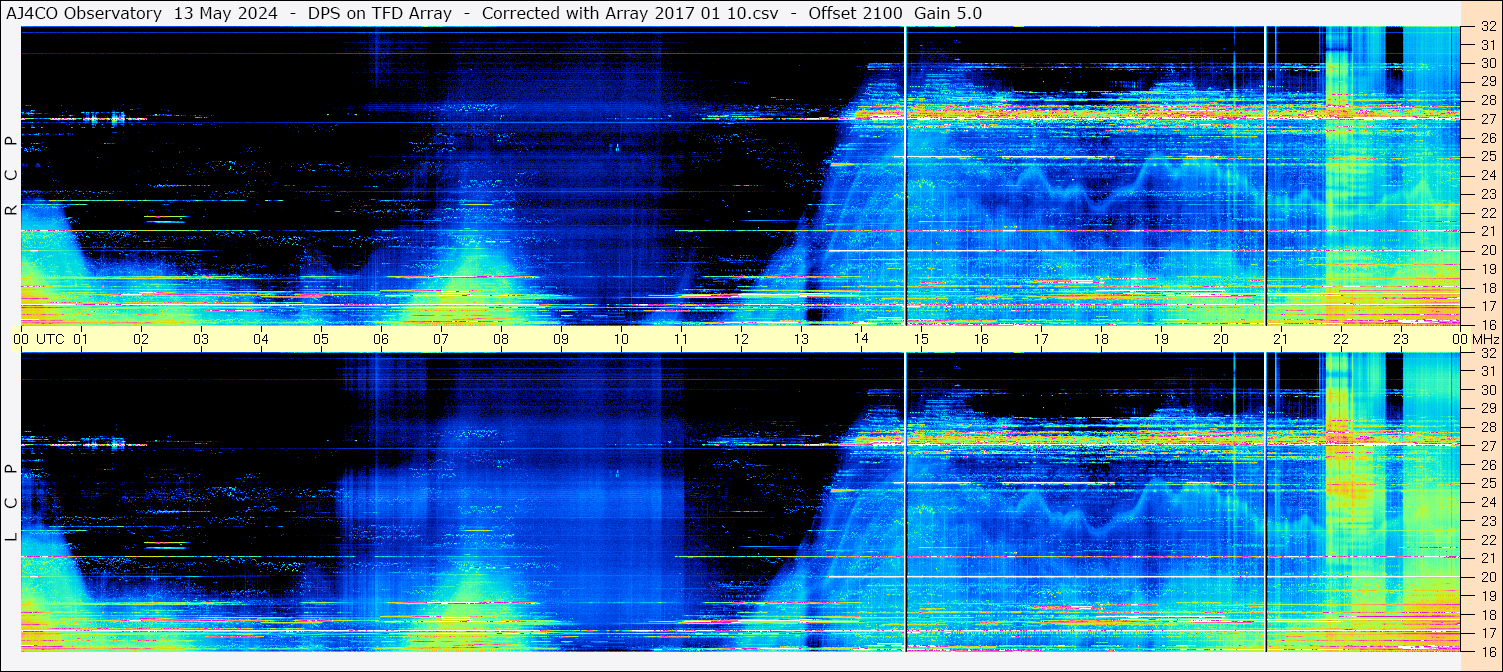Click the 18 hour label on UTC axis
Screen dimensions: 1503x672
[1101, 339]
